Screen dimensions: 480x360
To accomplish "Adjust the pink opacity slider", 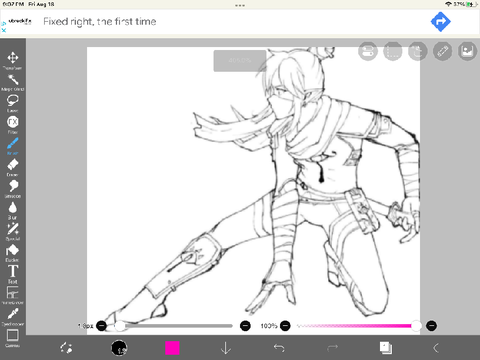I will pyautogui.click(x=358, y=326).
